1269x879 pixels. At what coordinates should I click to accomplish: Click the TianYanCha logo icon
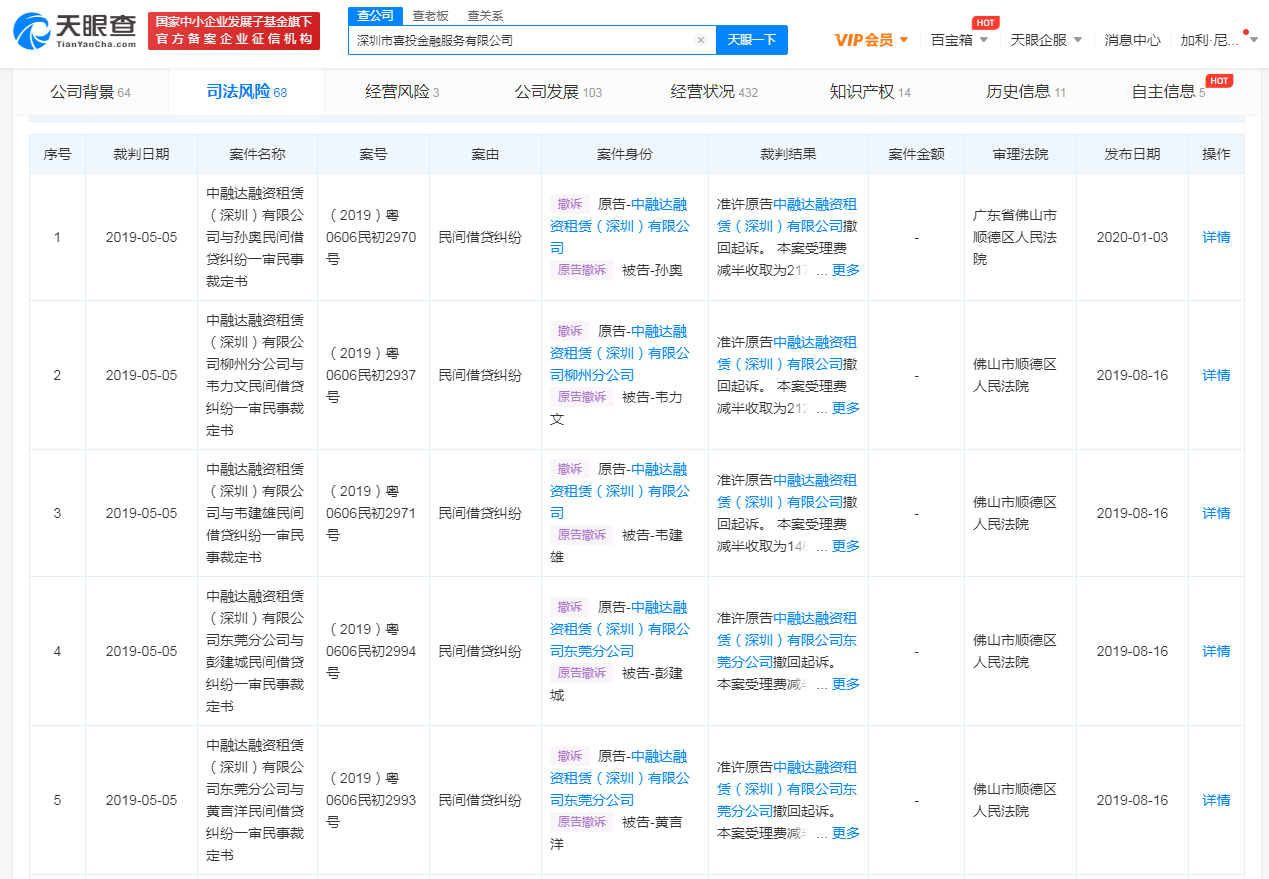pos(32,31)
